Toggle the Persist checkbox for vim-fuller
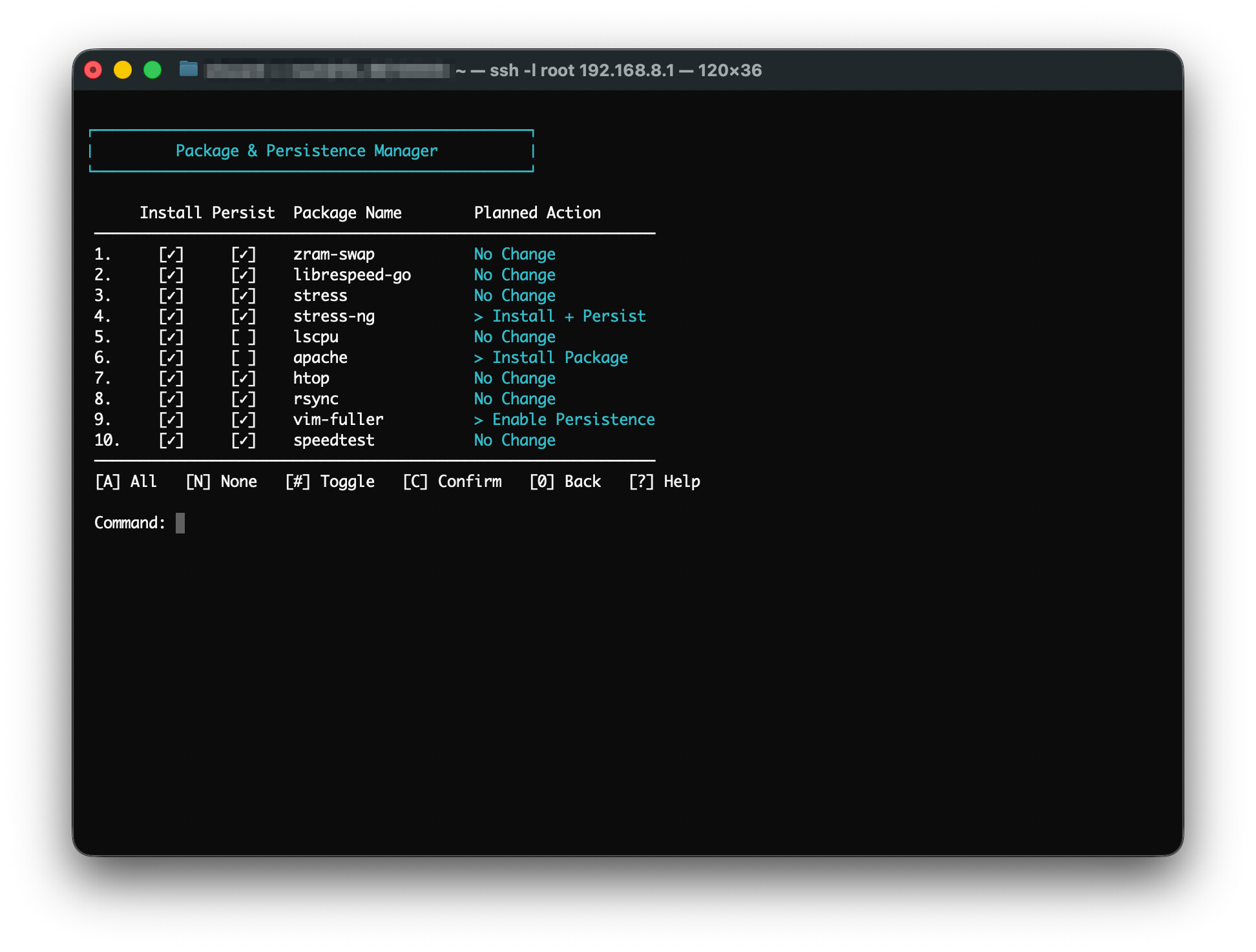Screen dimensions: 1256x952 [x=244, y=420]
